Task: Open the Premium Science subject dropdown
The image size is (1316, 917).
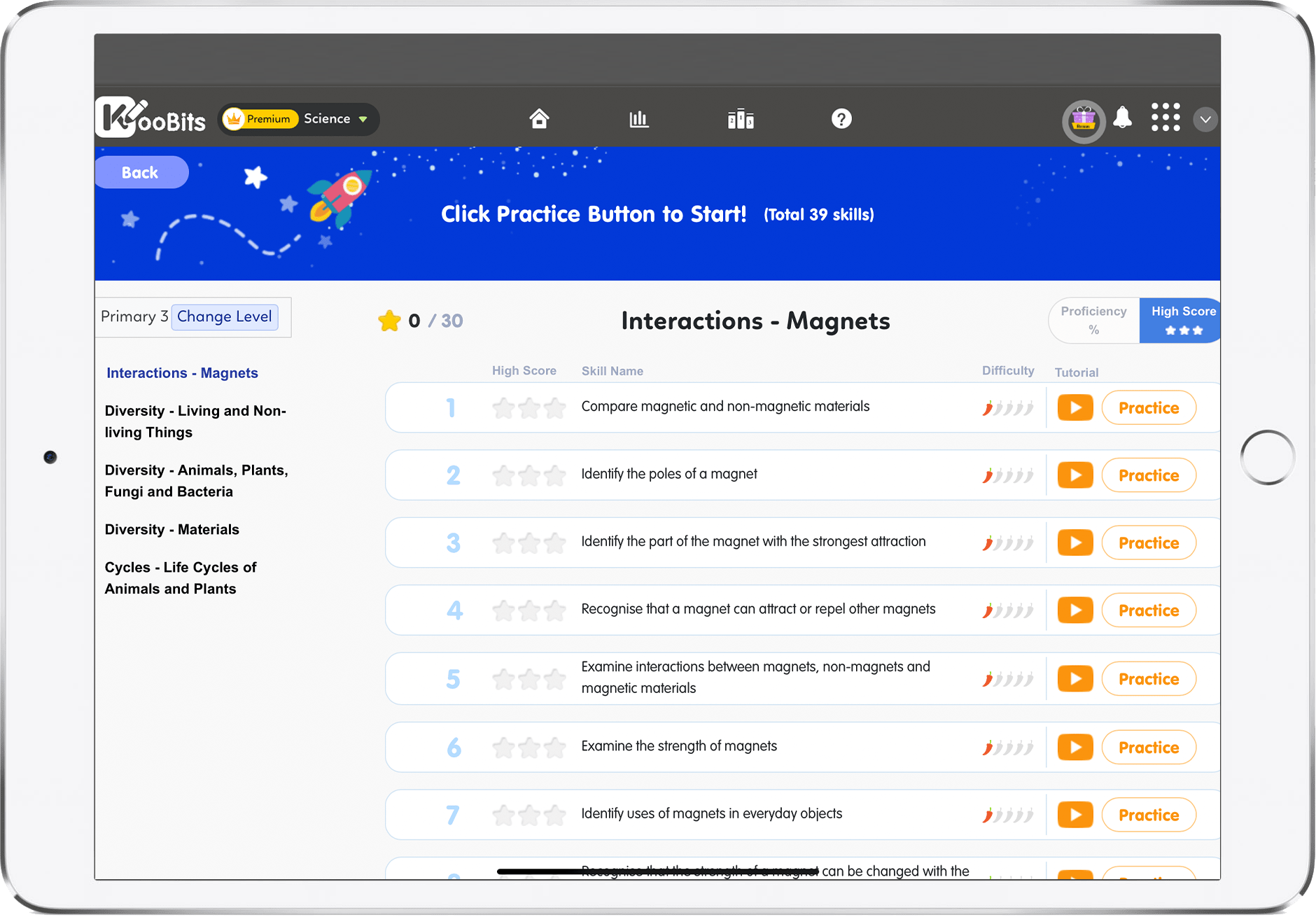Action: point(300,119)
